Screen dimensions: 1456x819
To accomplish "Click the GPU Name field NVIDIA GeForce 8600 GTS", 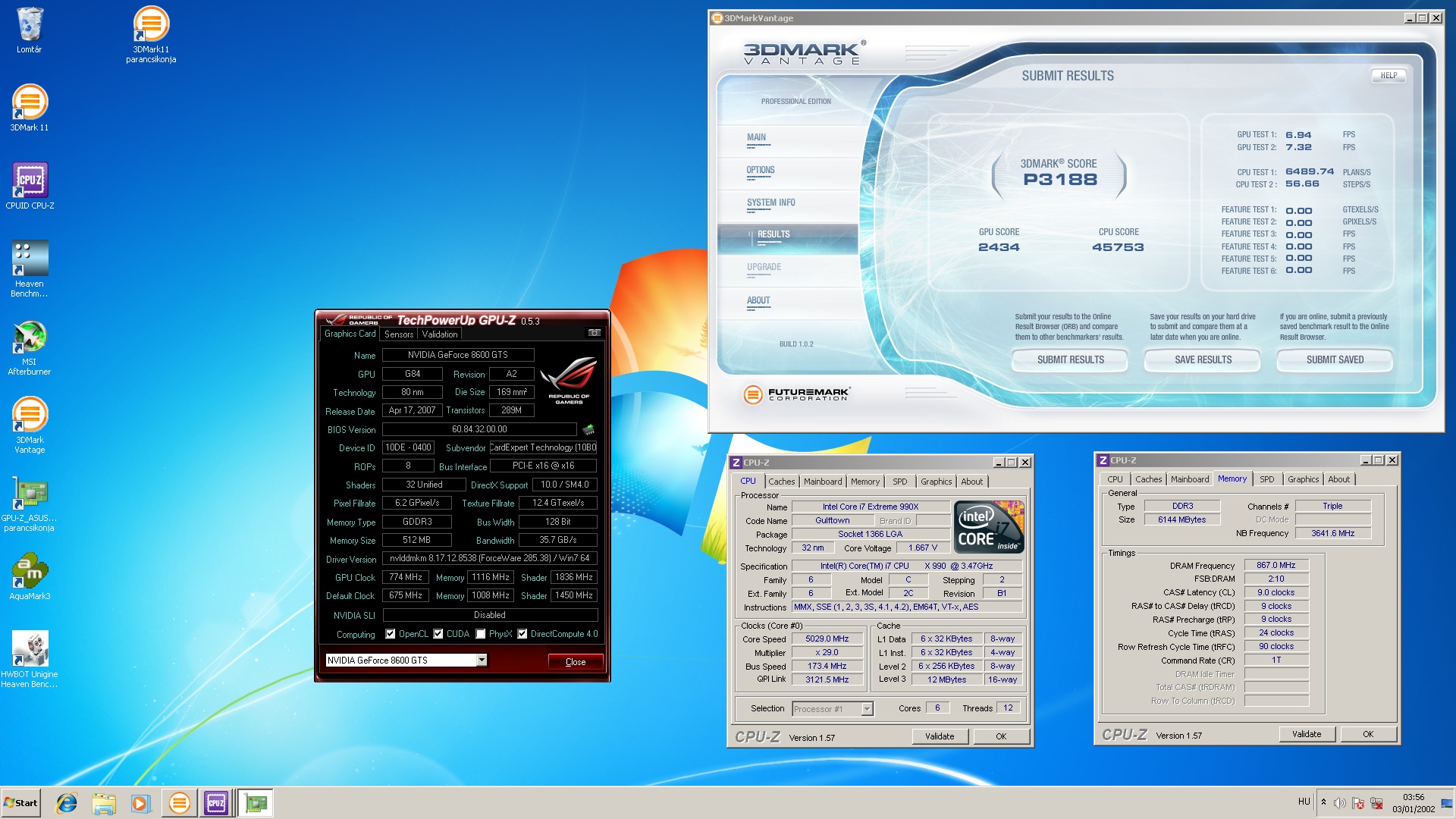I will (x=458, y=355).
